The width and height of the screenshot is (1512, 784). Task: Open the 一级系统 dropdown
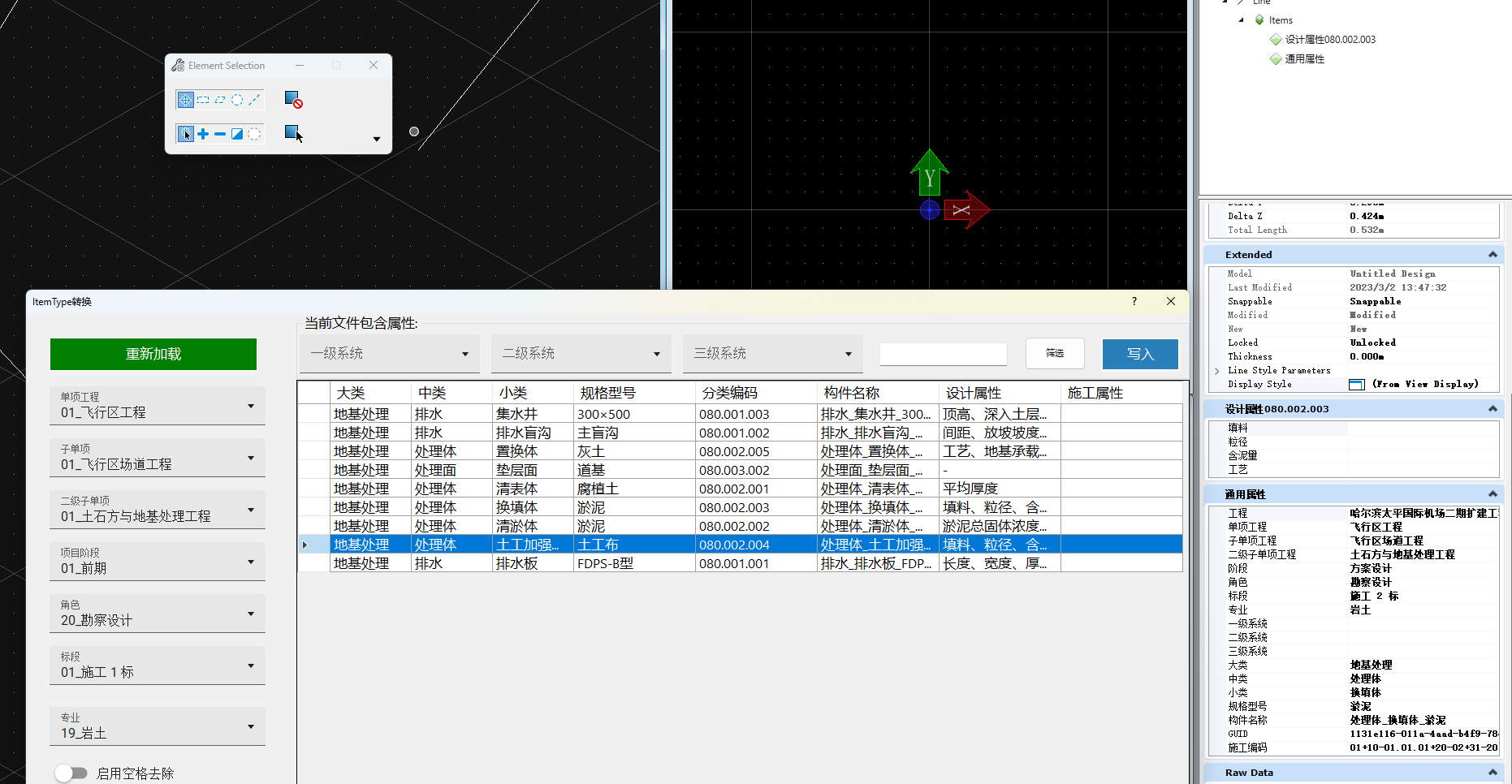(x=389, y=354)
